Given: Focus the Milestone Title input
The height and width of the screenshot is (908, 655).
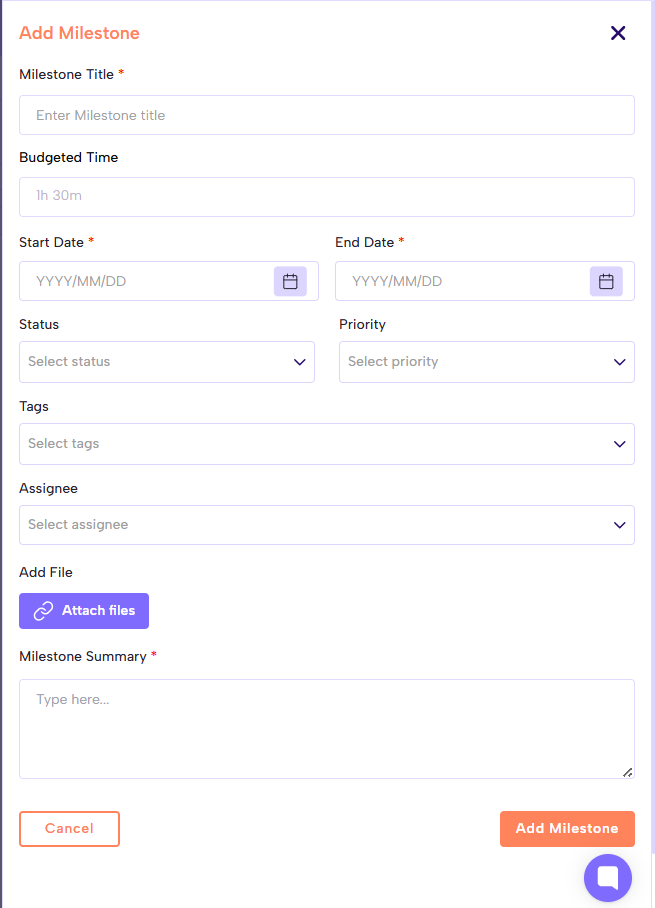Looking at the screenshot, I should tap(326, 115).
